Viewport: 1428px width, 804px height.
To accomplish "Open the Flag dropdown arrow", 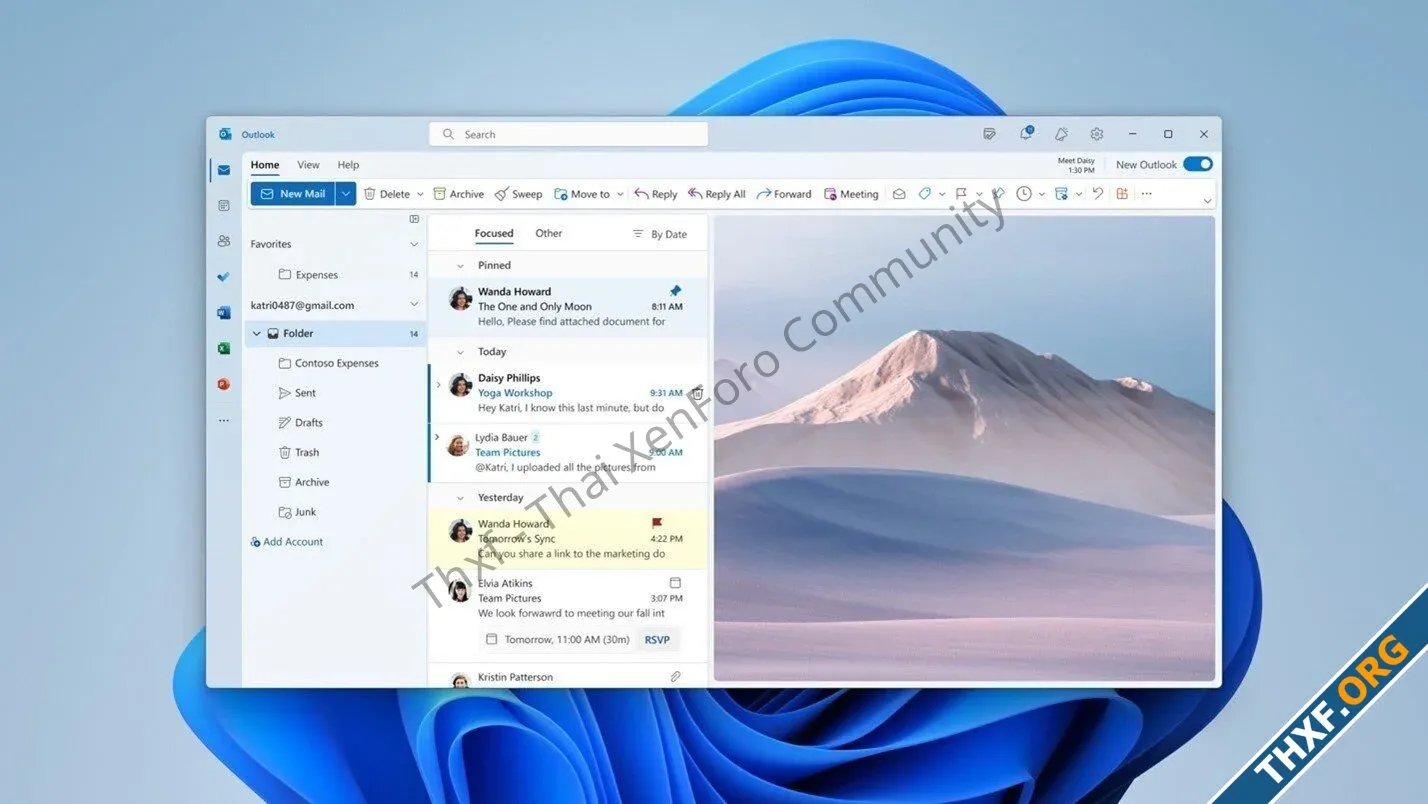I will click(979, 195).
